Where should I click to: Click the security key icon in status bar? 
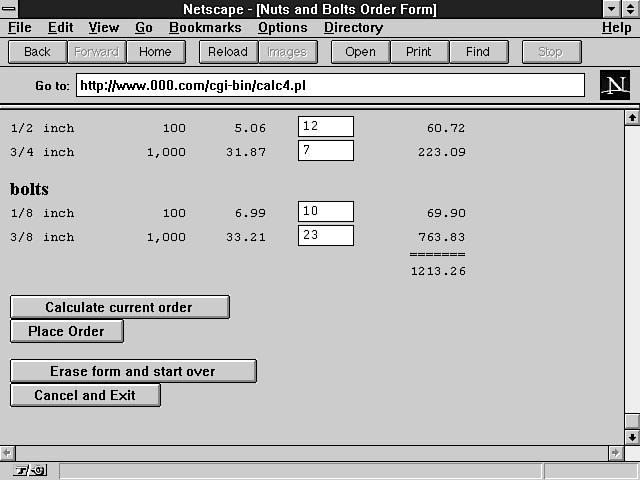tap(30, 470)
